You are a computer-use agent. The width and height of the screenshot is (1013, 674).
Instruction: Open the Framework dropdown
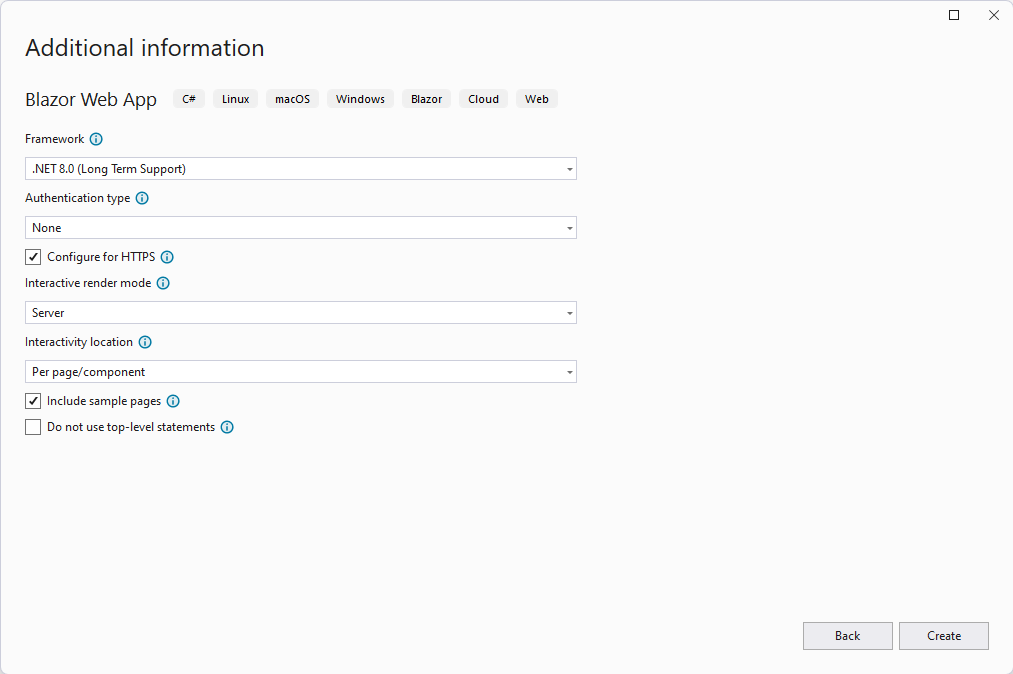tap(300, 169)
